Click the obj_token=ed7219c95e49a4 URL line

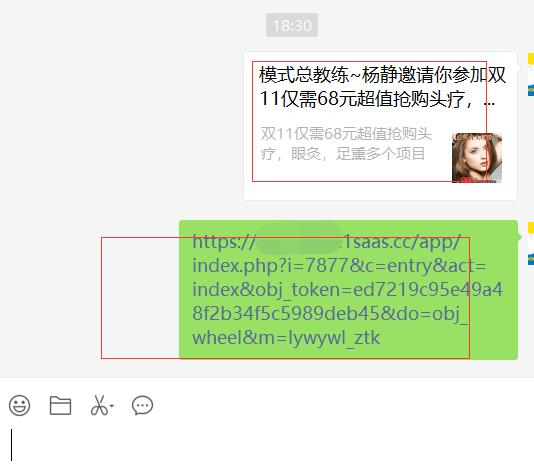tap(347, 290)
